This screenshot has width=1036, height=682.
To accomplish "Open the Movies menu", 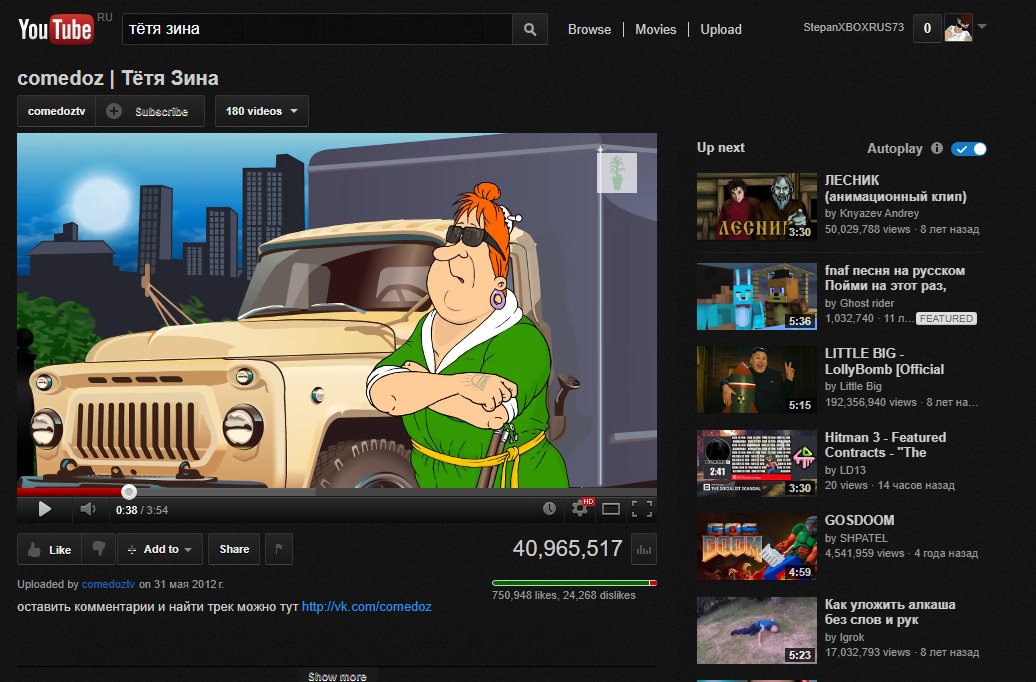I will pyautogui.click(x=655, y=30).
